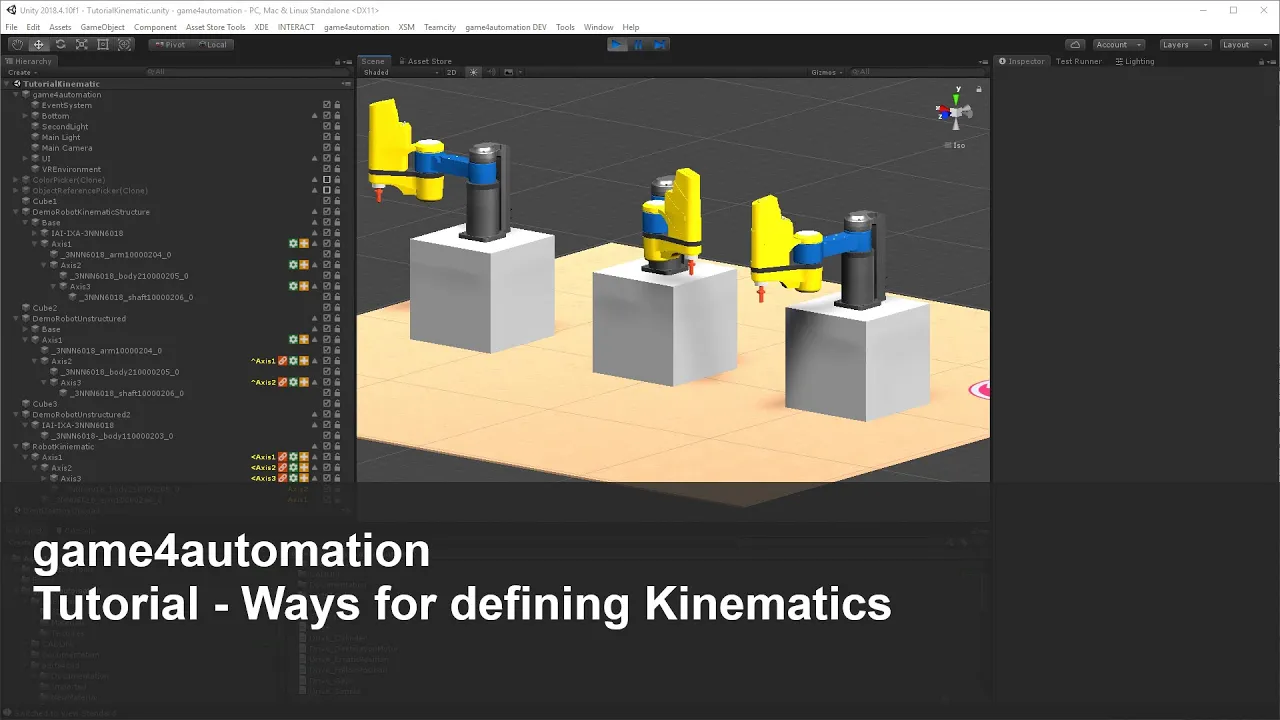Click orange move icon on Axis2 under DemoRobotKinematicStructure
Viewport: 1280px width, 720px height.
tap(303, 265)
